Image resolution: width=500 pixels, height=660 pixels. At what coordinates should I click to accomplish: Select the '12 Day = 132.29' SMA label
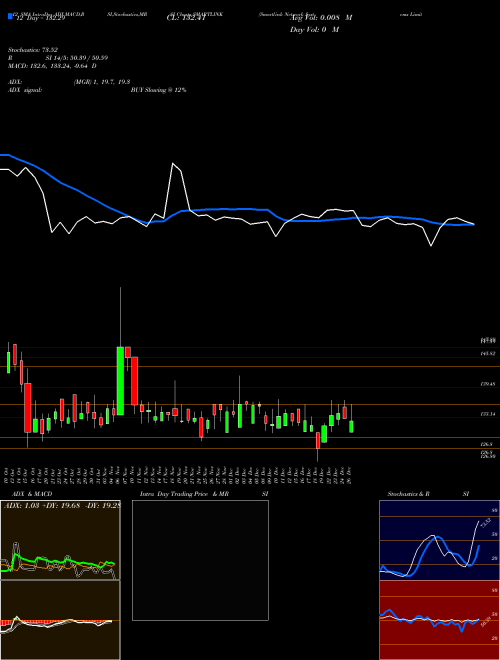click(x=40, y=19)
